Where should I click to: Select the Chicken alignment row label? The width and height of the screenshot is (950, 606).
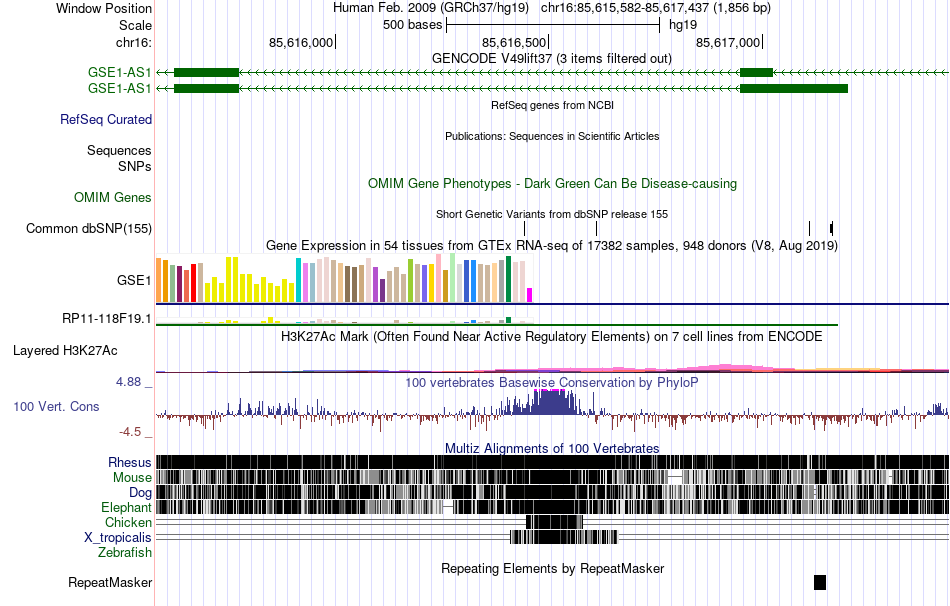coord(128,522)
